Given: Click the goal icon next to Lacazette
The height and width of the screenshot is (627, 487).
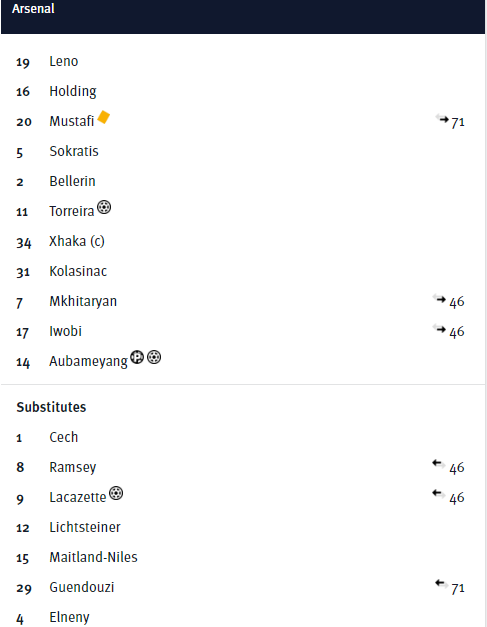Looking at the screenshot, I should 116,493.
